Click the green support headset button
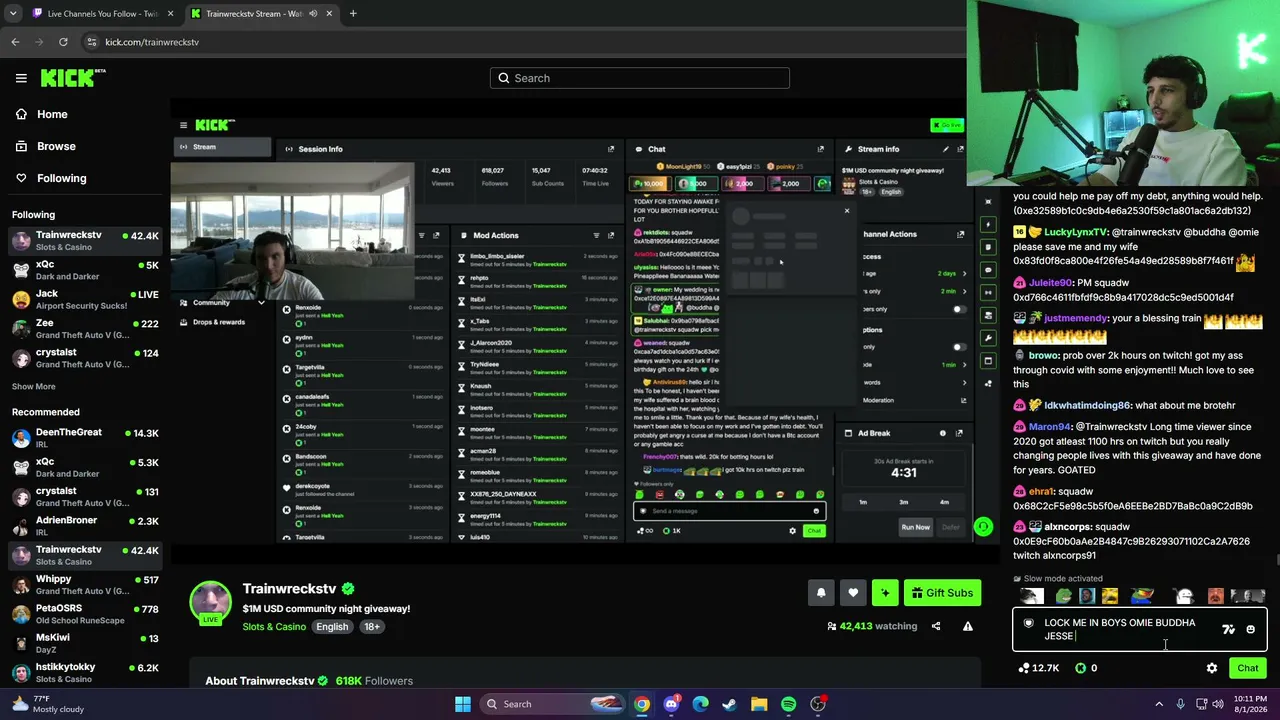 984,527
